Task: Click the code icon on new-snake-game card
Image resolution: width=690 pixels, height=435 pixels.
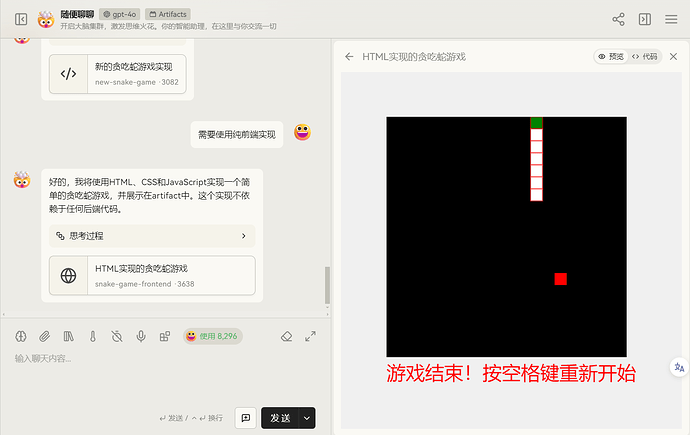Action: [68, 74]
